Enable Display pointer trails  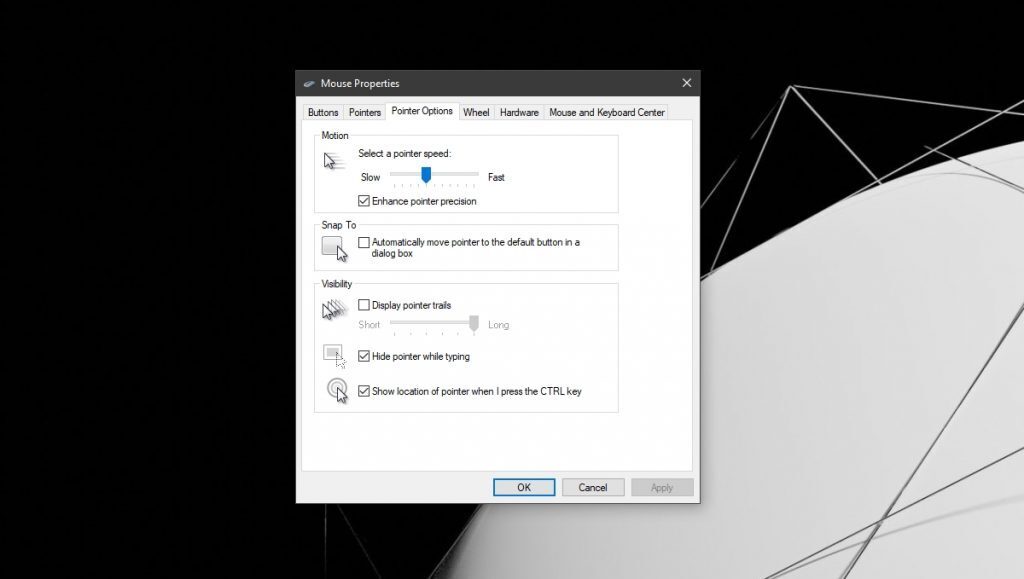point(366,305)
